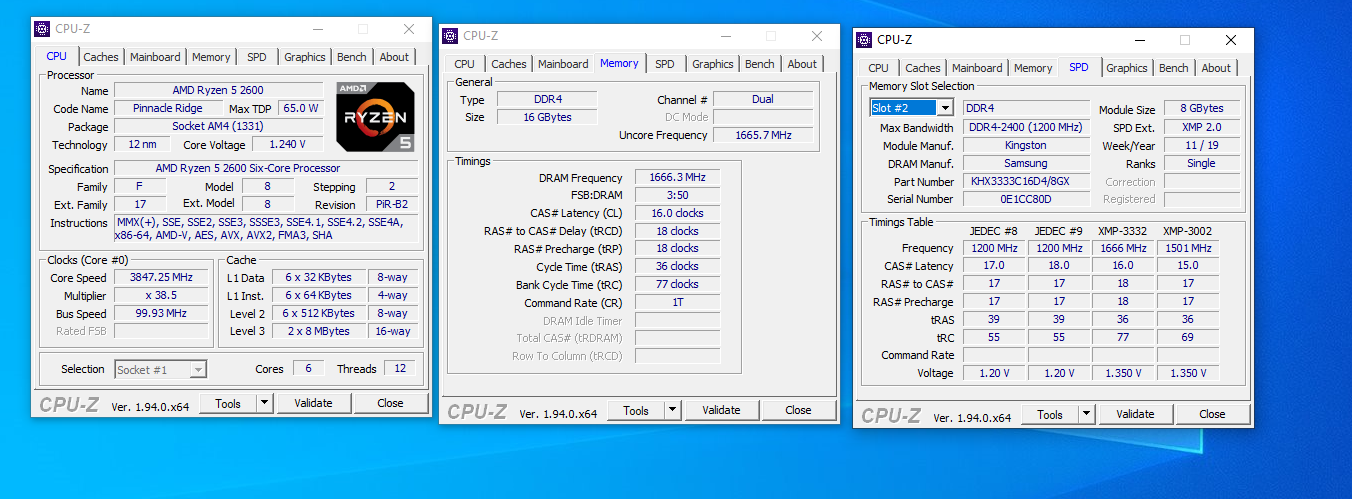This screenshot has height=499, width=1352.
Task: Click the CPU-Z title bar icon in the leftmost window
Action: (x=42, y=29)
